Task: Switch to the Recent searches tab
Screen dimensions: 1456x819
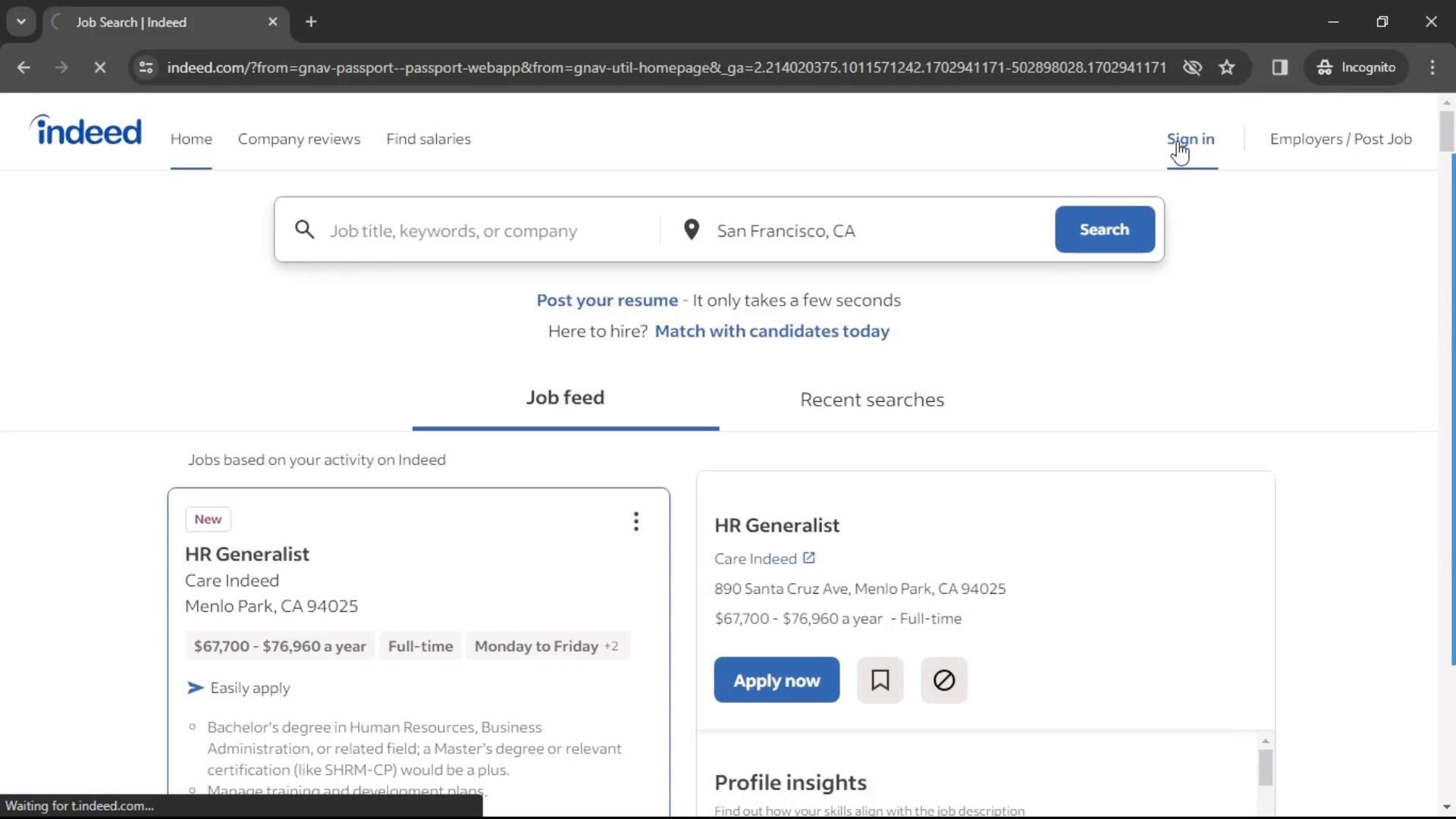Action: click(871, 400)
